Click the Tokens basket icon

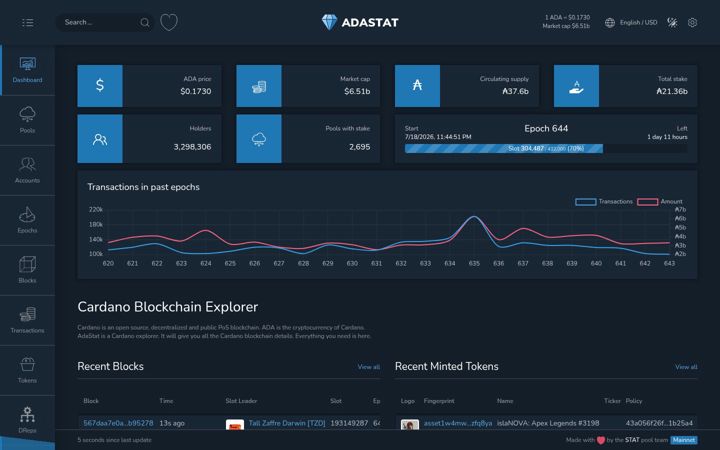28,365
